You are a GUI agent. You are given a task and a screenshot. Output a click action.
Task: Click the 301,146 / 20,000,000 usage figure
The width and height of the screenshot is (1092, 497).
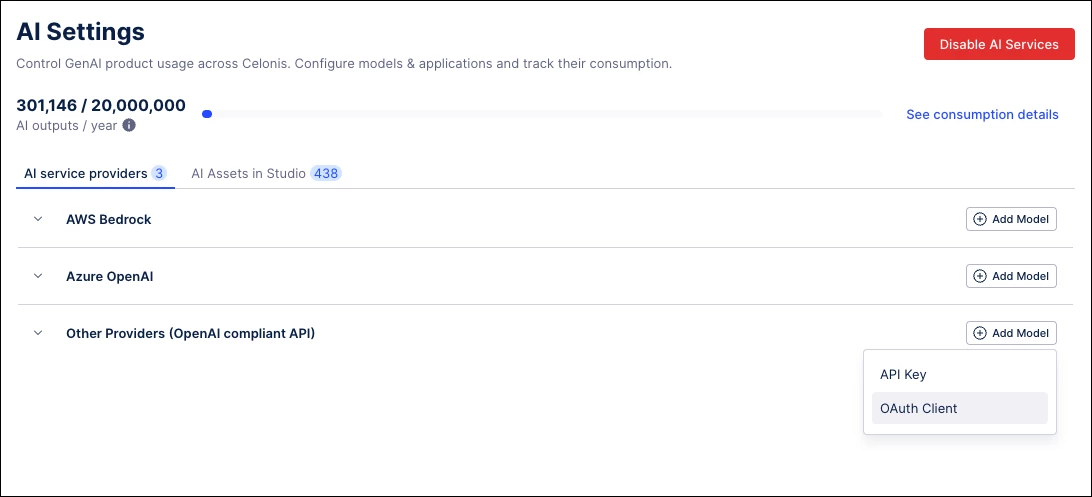[101, 105]
